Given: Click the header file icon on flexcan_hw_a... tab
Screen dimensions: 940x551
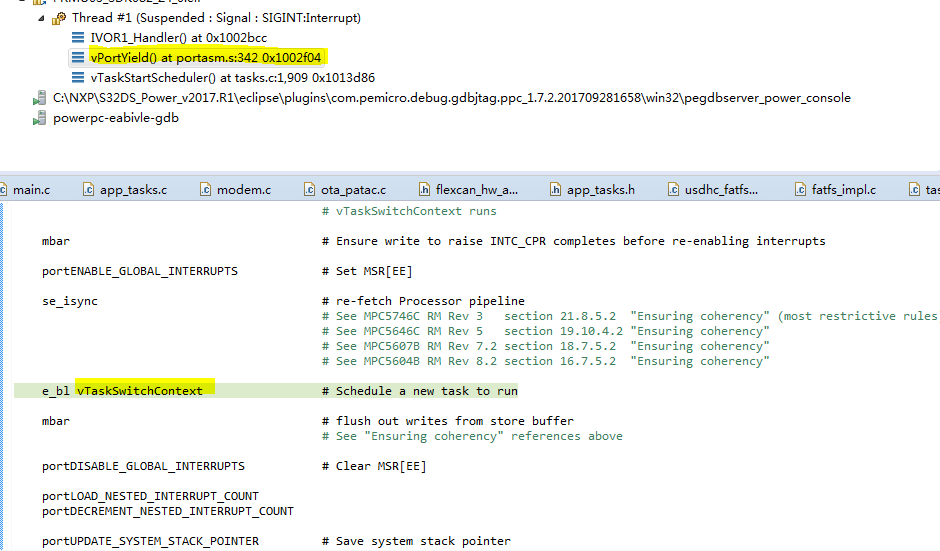Looking at the screenshot, I should 424,190.
